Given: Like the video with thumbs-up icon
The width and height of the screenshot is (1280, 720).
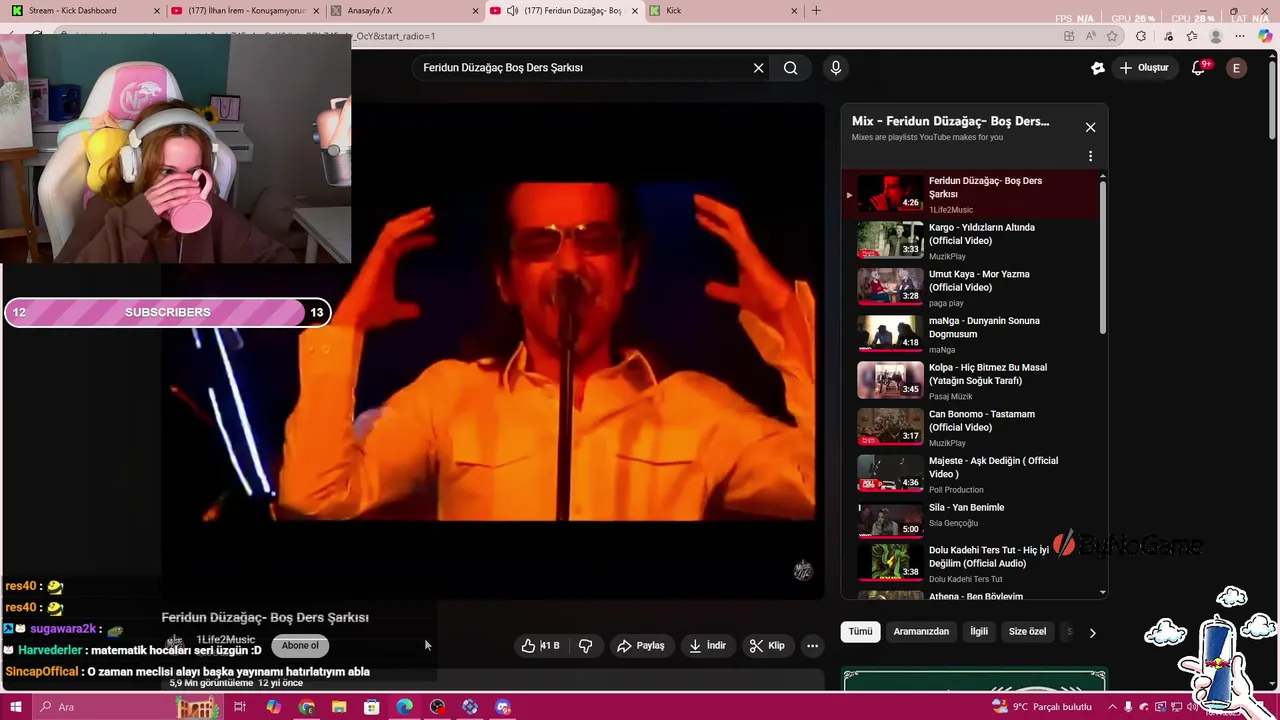Looking at the screenshot, I should [540, 646].
